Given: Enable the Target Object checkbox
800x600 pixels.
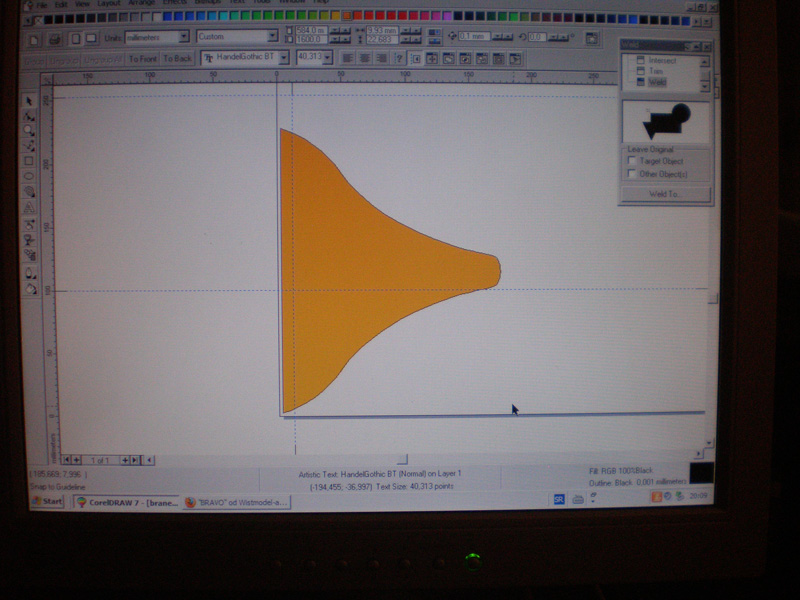Looking at the screenshot, I should [631, 160].
